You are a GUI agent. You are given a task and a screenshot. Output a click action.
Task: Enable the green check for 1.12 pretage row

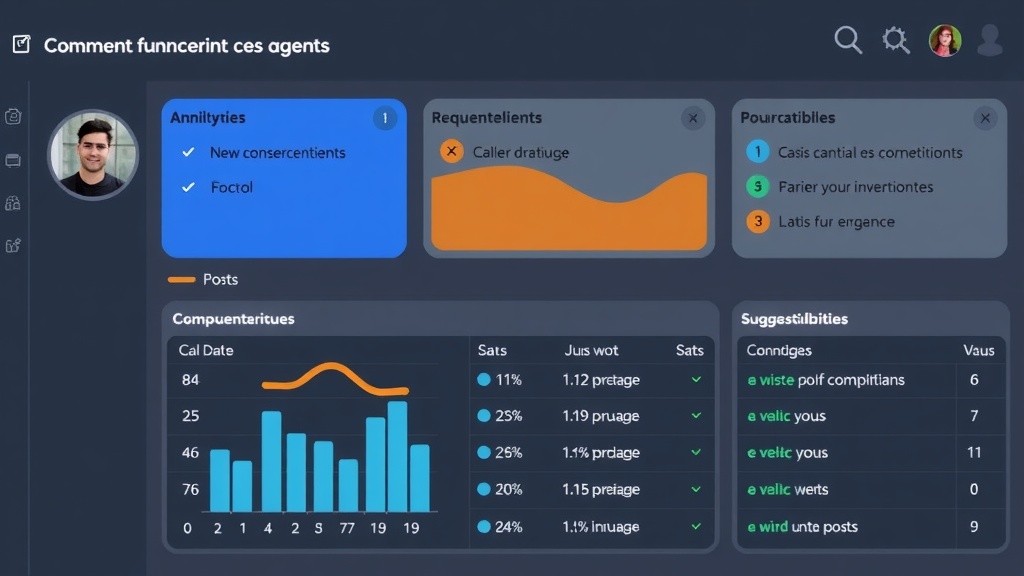[697, 380]
